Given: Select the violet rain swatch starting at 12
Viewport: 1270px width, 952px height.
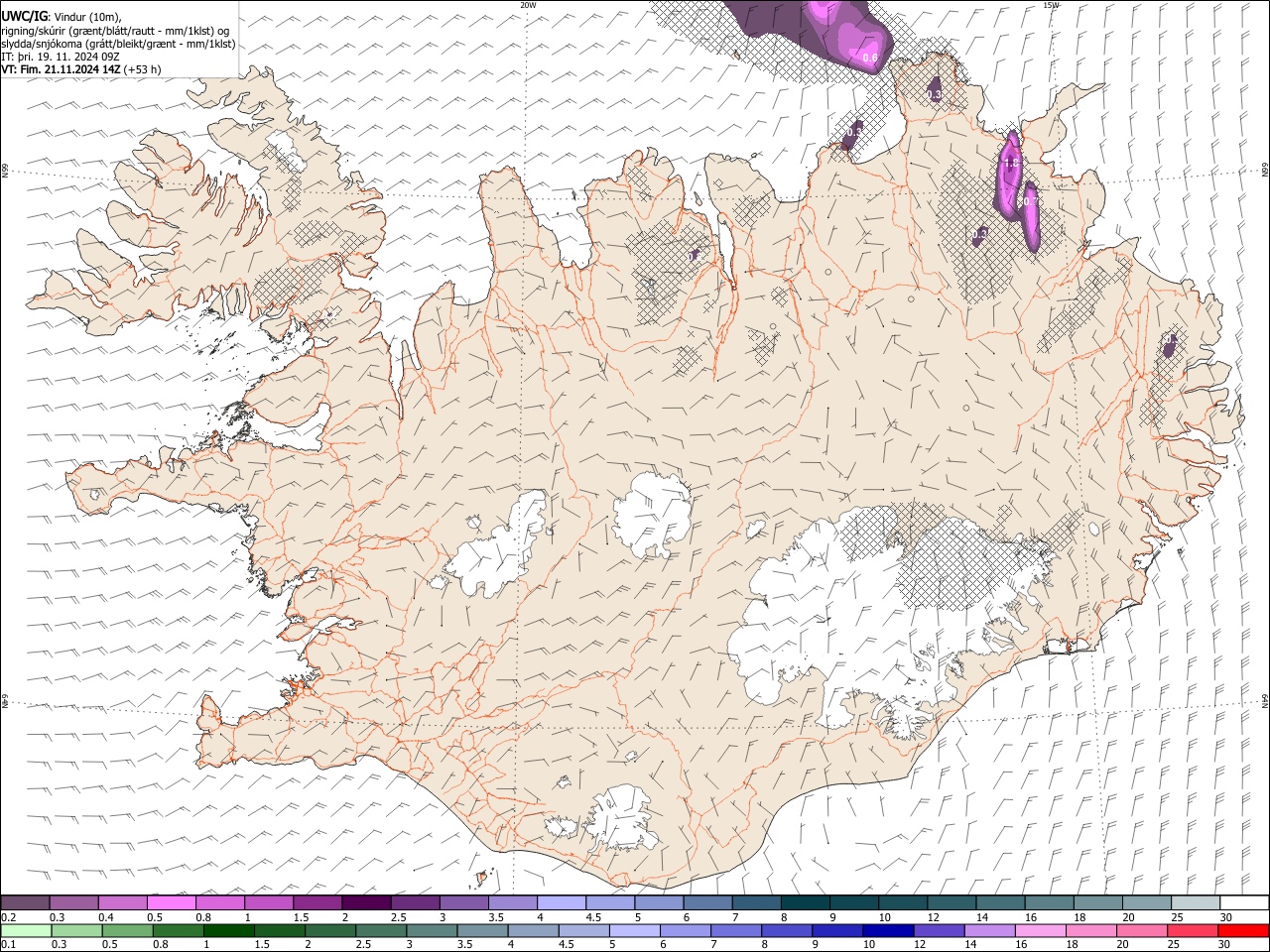Looking at the screenshot, I should click(x=940, y=930).
